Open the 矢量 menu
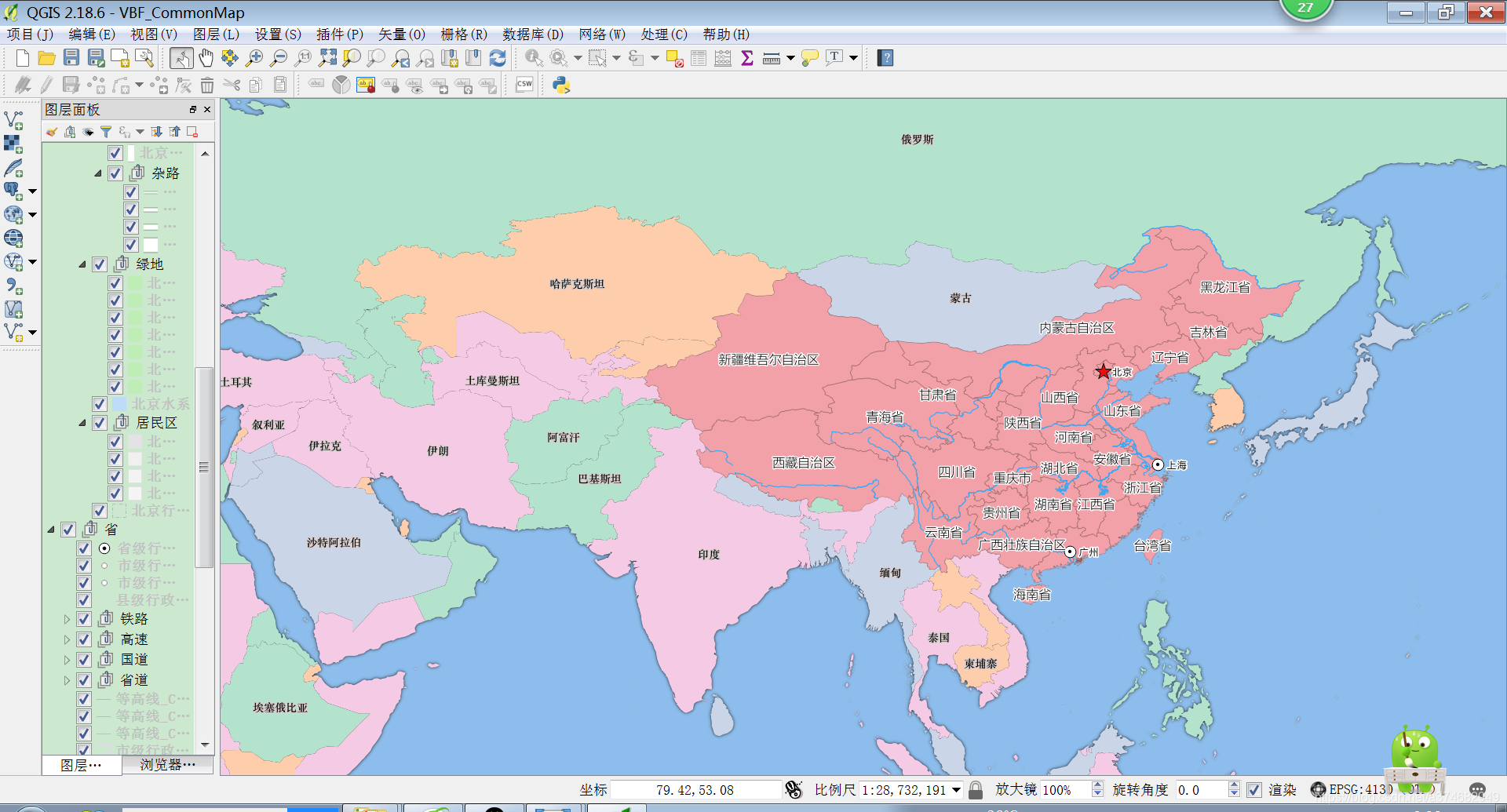 [402, 35]
